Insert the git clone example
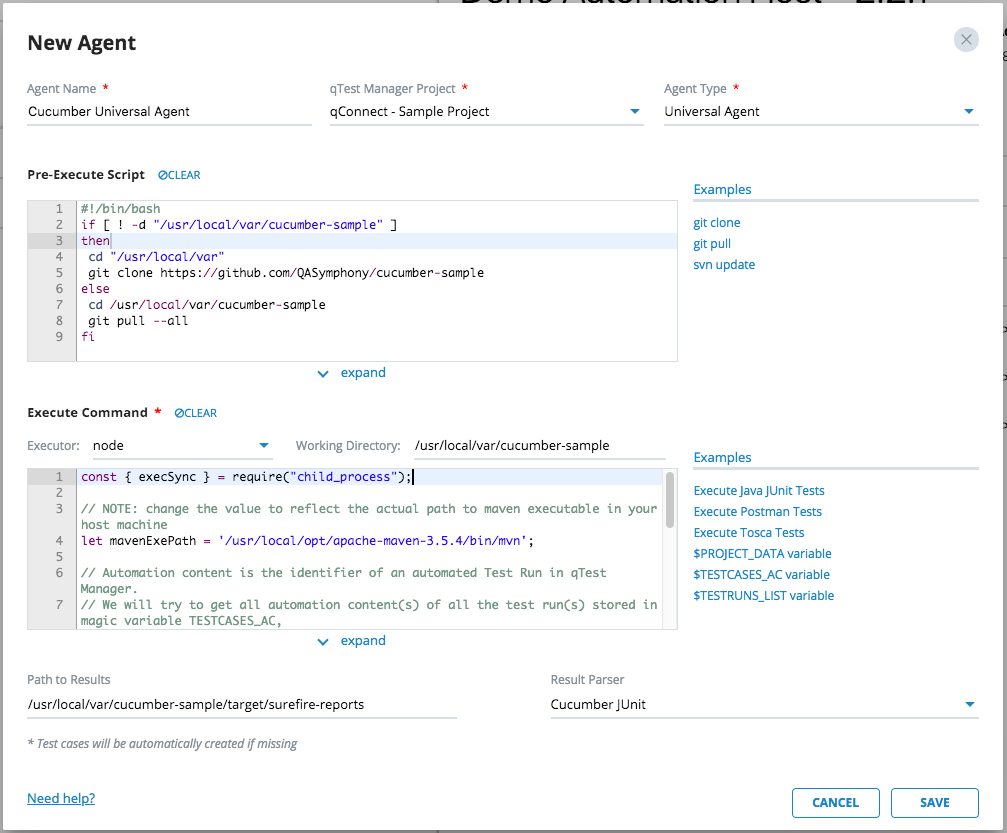The height and width of the screenshot is (833, 1007). 717,223
